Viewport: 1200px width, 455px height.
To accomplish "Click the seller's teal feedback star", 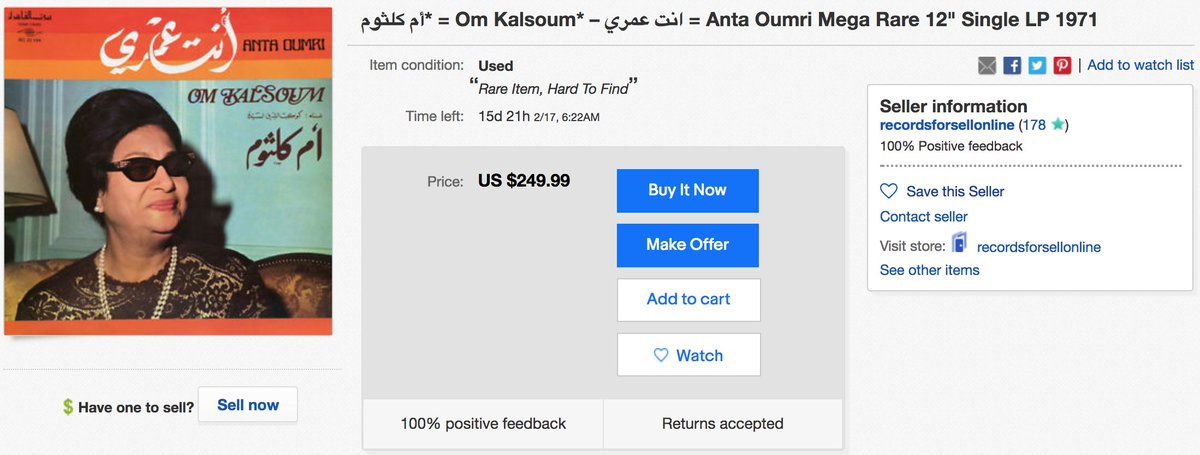I will [x=1058, y=125].
